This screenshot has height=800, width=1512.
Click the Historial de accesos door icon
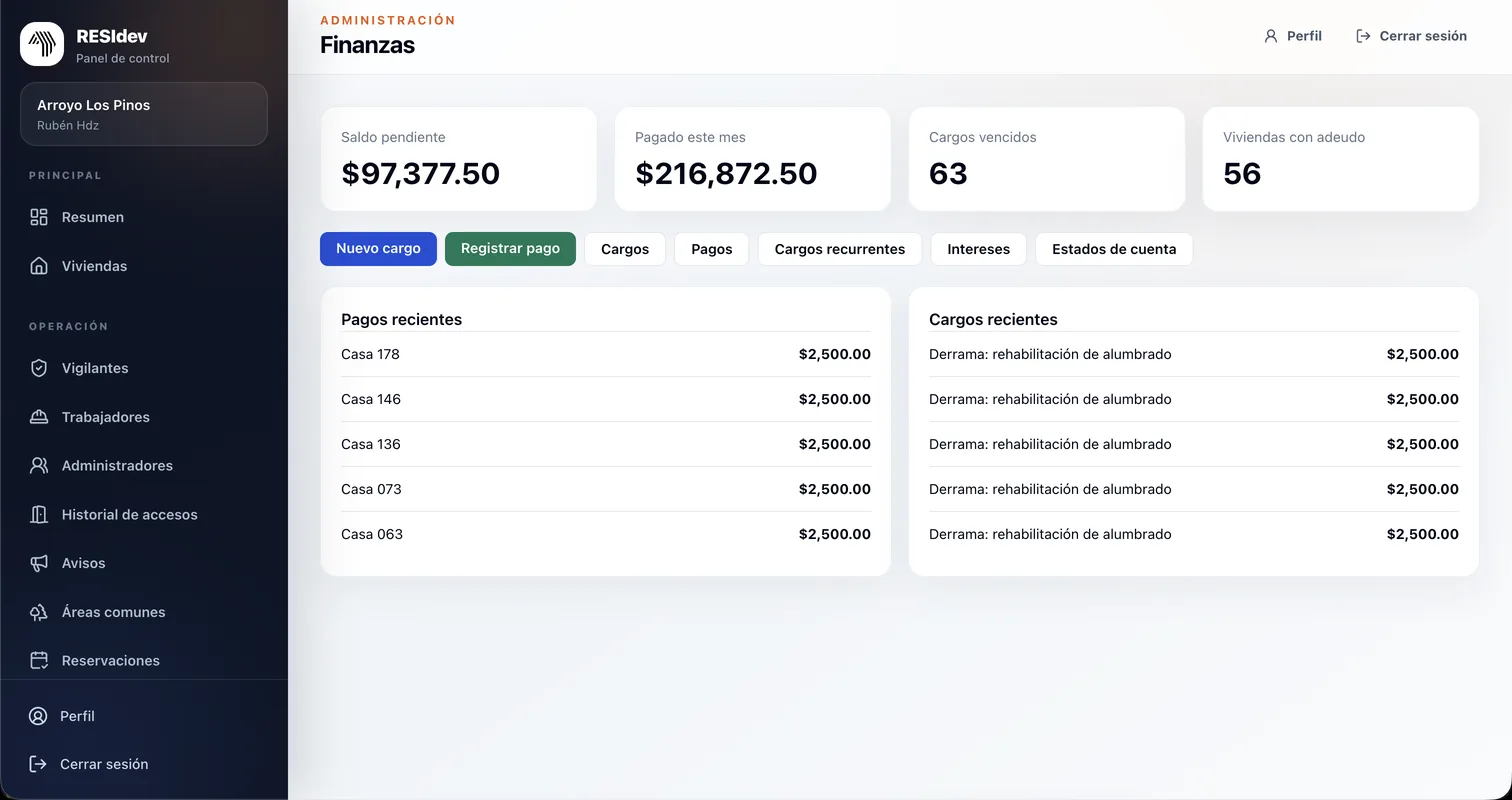(39, 515)
